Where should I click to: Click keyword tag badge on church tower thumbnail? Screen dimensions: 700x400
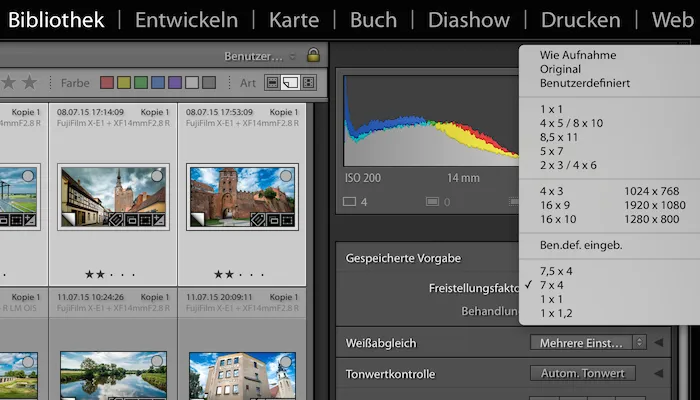click(x=115, y=220)
